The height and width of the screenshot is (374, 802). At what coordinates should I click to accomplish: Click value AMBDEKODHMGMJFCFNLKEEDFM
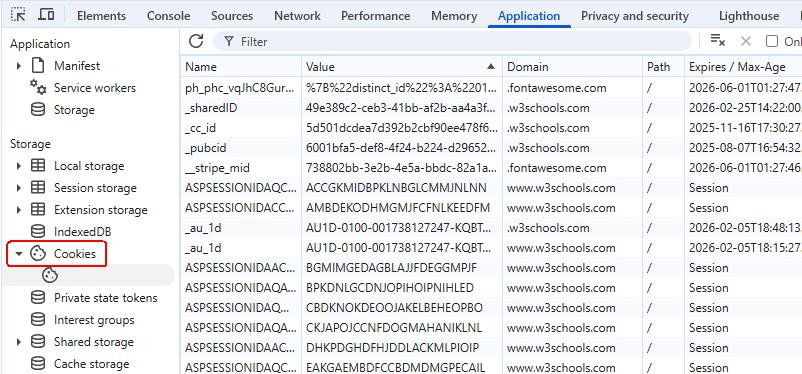pyautogui.click(x=397, y=208)
